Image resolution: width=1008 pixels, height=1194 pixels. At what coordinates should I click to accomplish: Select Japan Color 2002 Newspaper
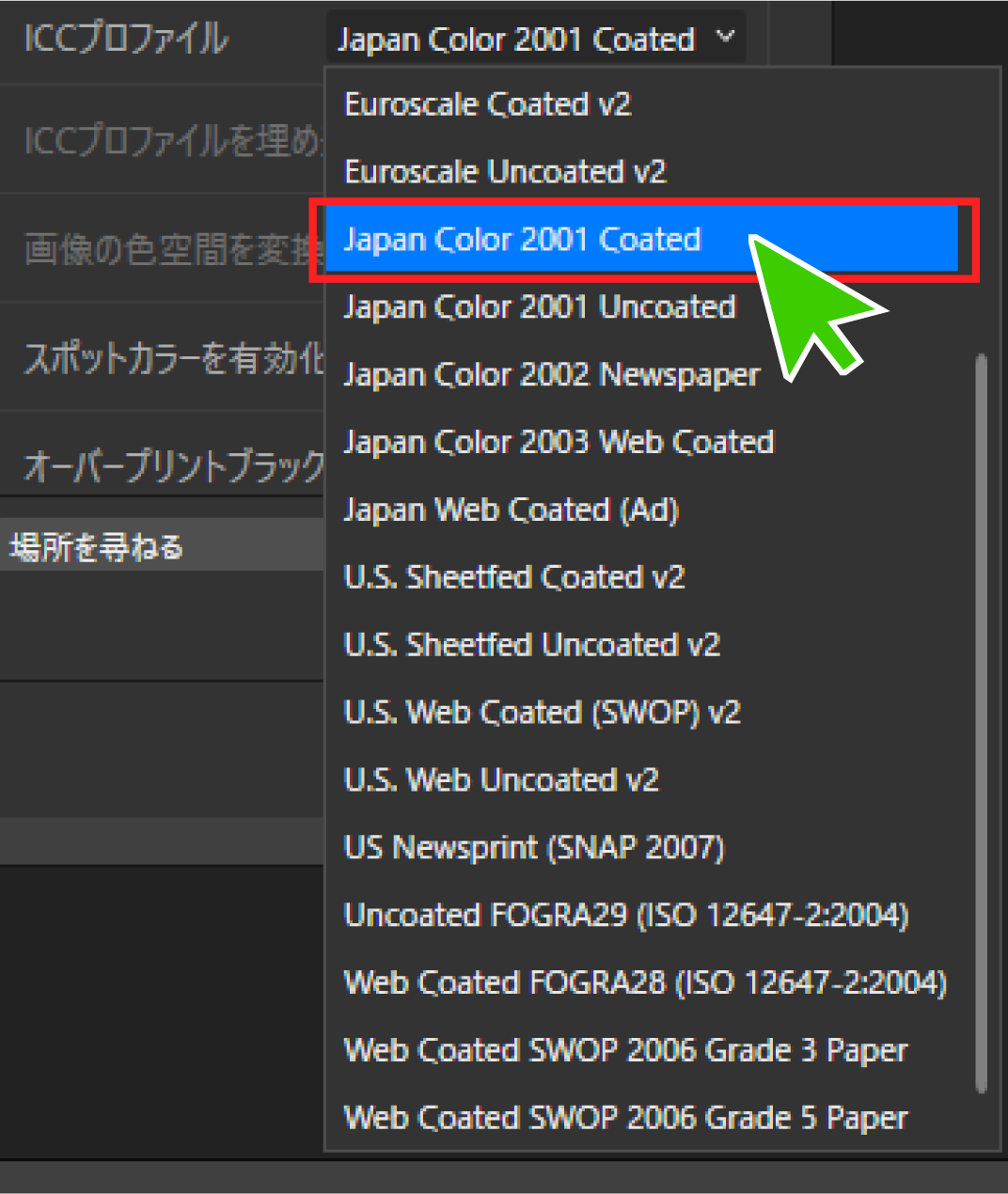coord(551,375)
